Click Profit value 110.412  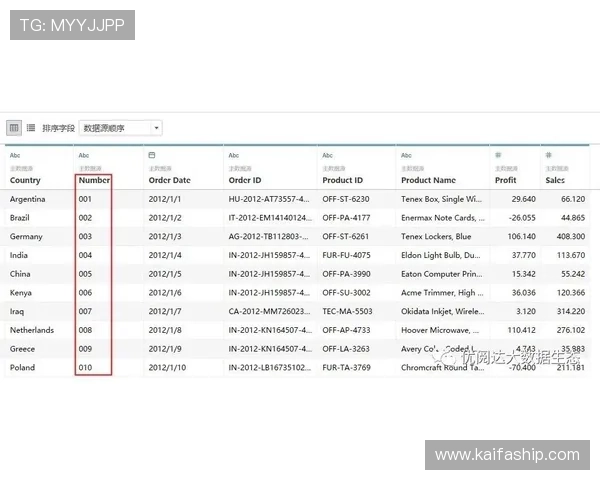click(522, 330)
